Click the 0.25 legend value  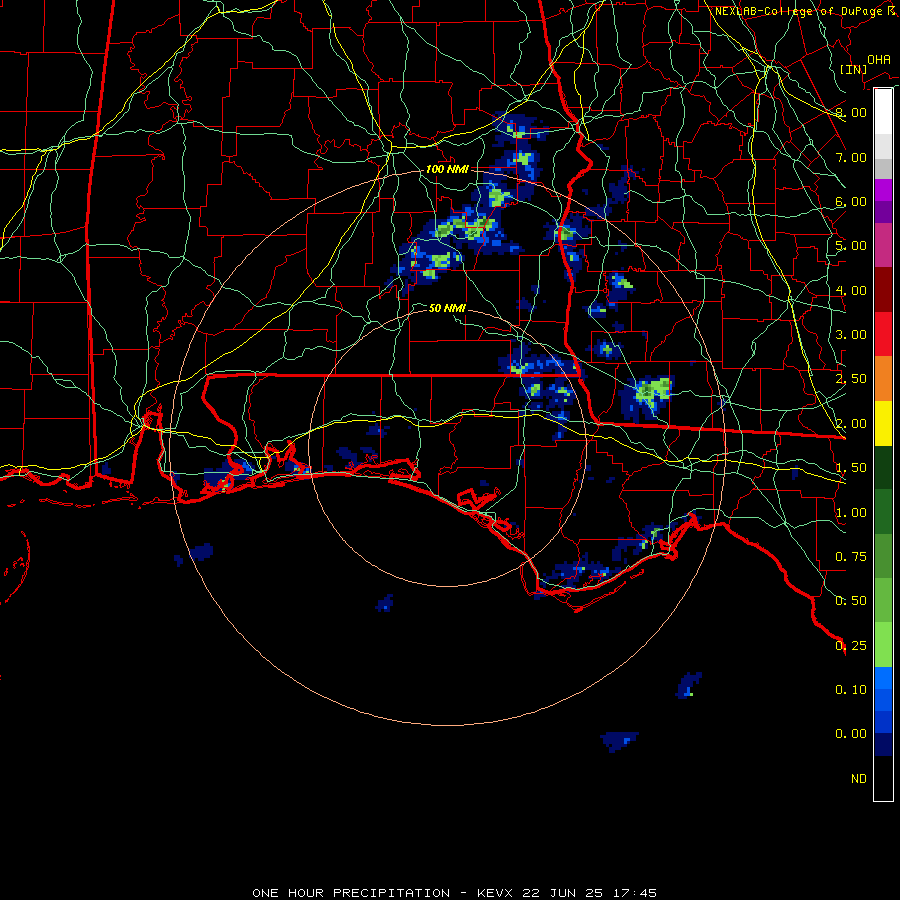tap(851, 646)
